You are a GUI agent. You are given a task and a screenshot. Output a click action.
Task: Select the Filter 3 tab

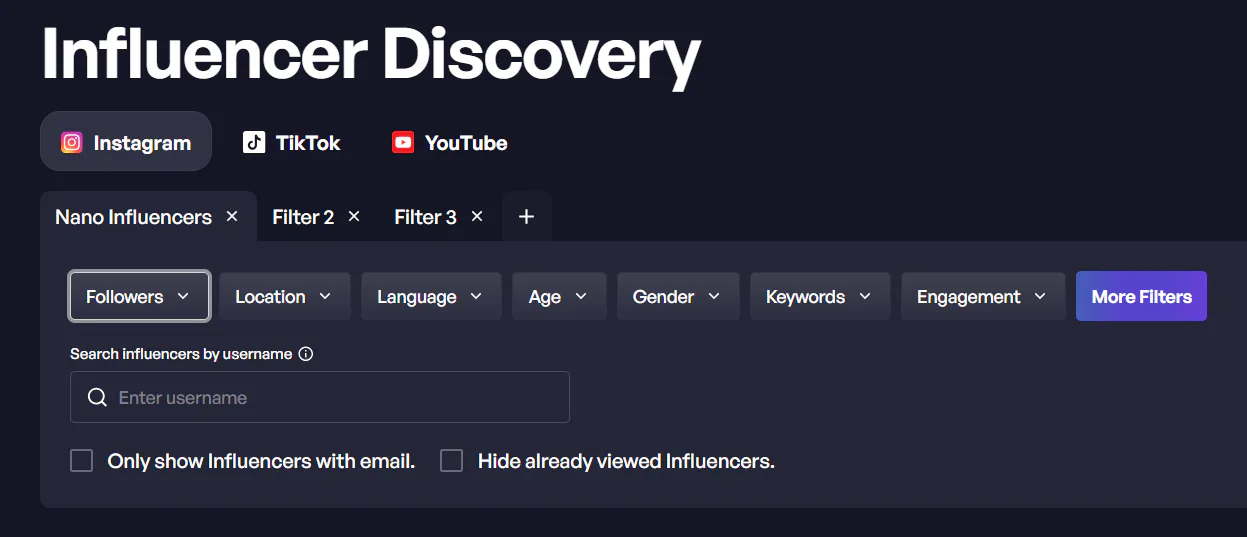click(425, 217)
